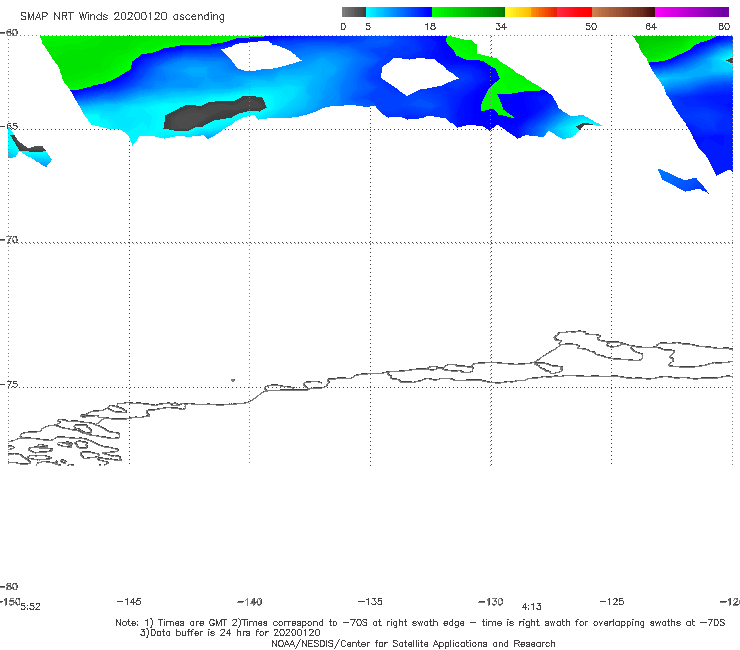The image size is (740, 650).
Task: Click the red segment of the color bar
Action: 574,12
